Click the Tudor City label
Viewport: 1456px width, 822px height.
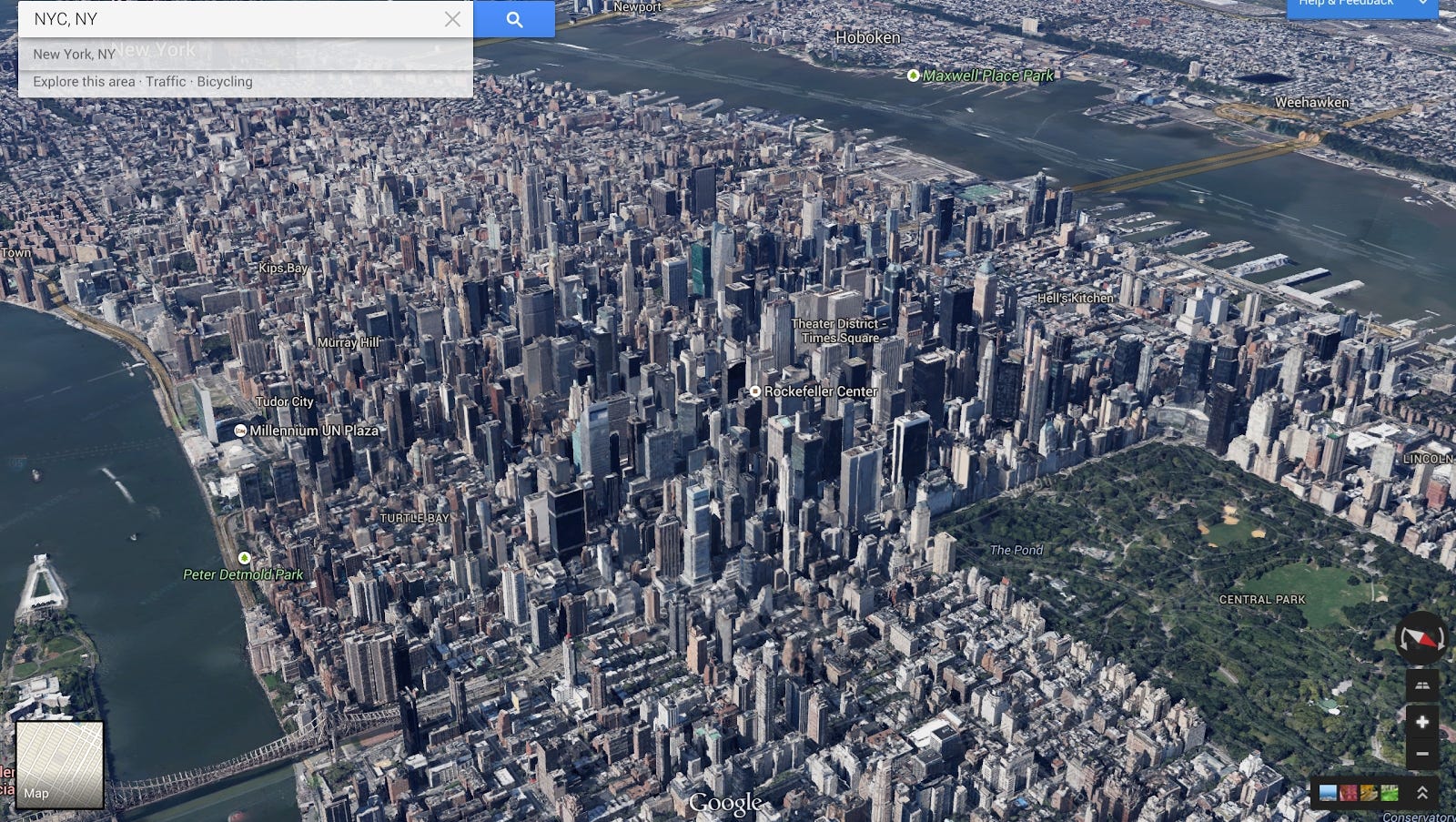(284, 401)
